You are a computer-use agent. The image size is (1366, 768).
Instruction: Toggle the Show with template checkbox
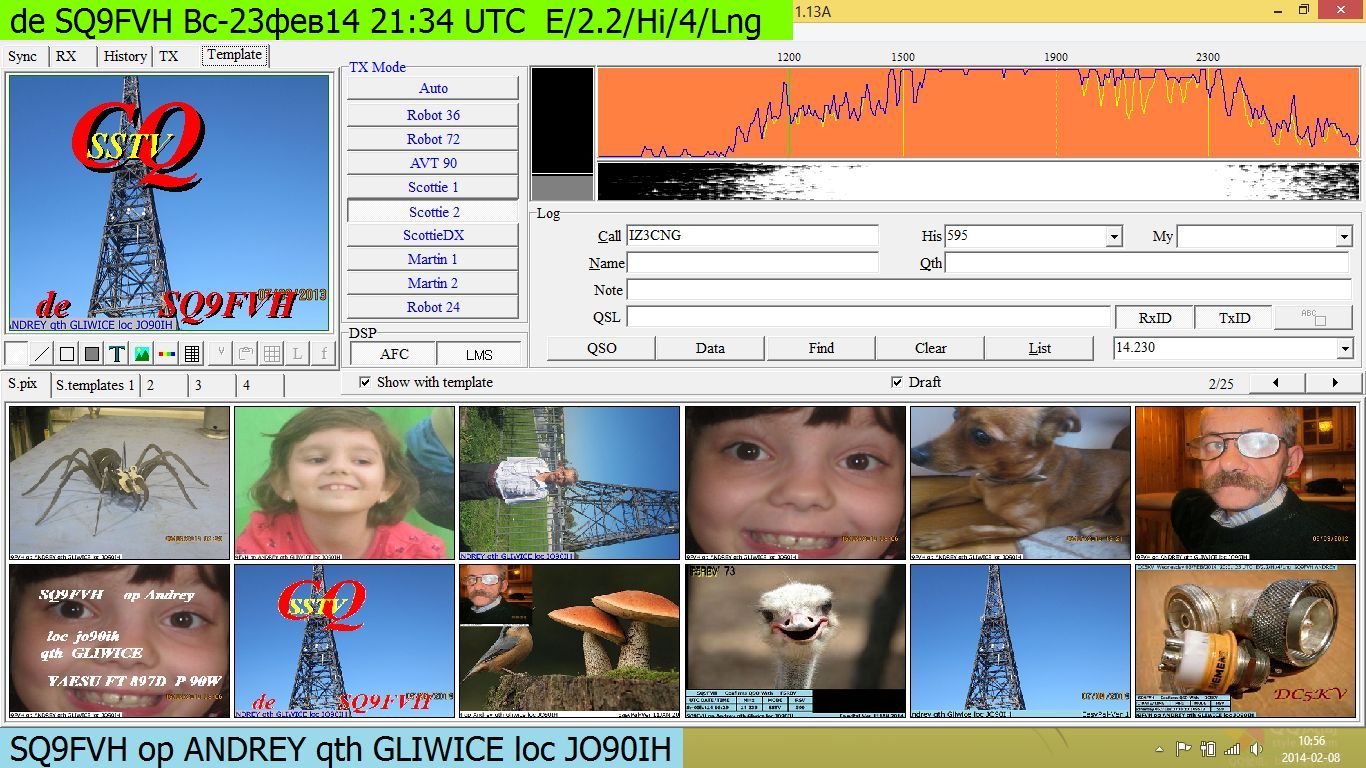[x=365, y=382]
